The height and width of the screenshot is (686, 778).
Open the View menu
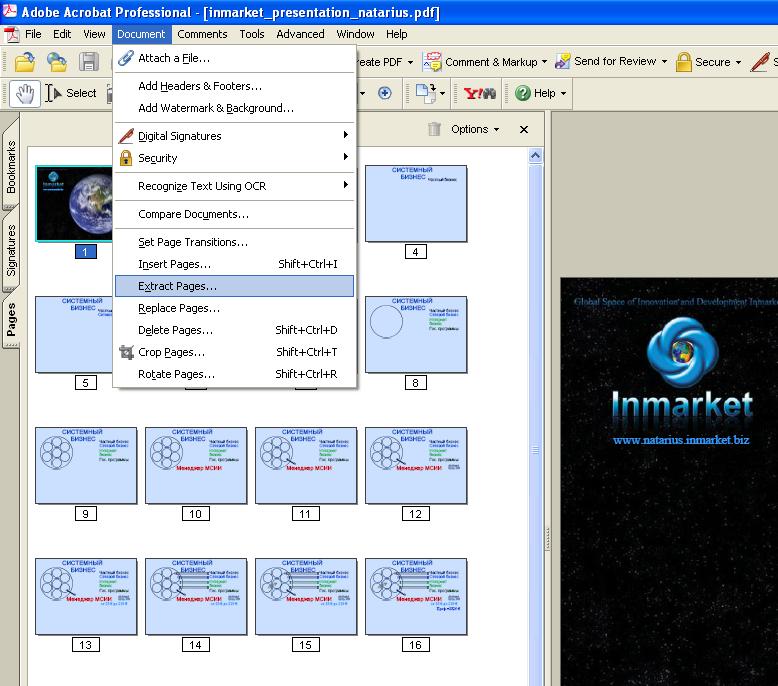point(94,34)
